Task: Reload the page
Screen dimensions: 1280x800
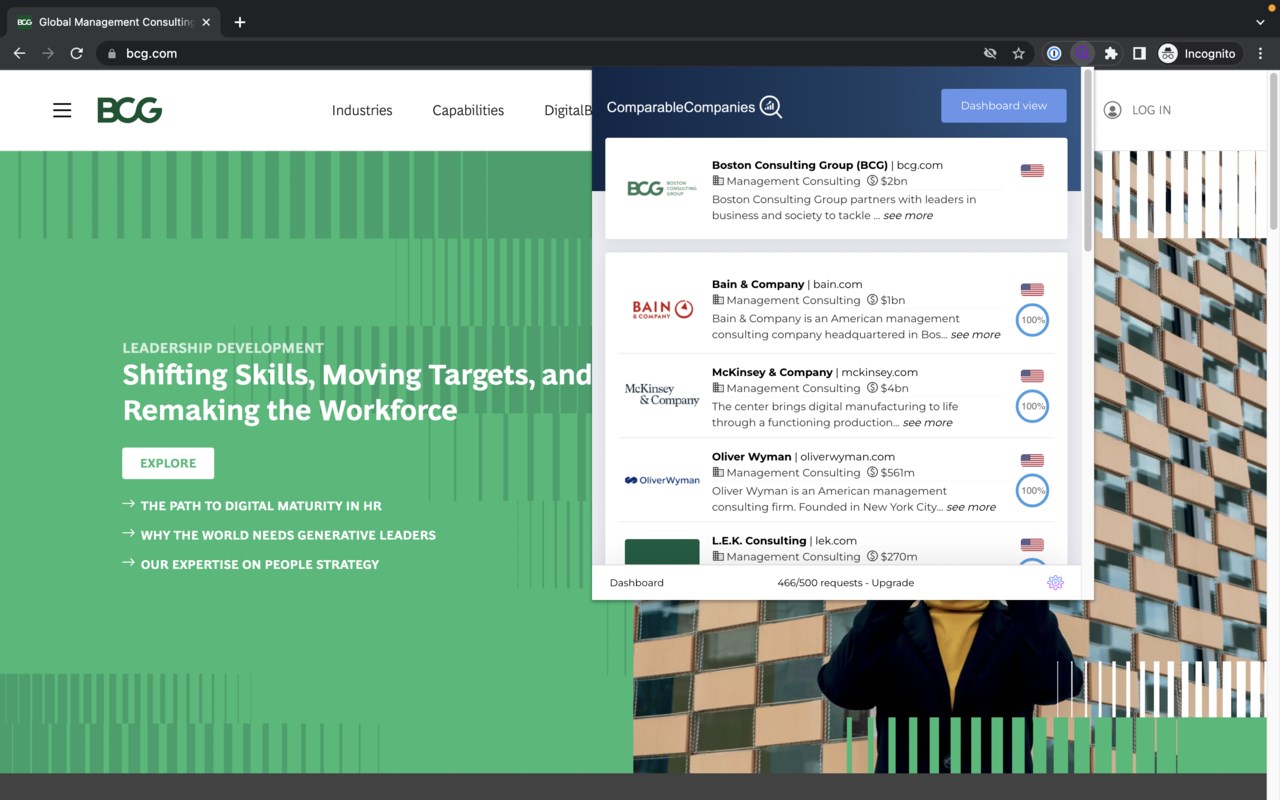Action: [76, 53]
